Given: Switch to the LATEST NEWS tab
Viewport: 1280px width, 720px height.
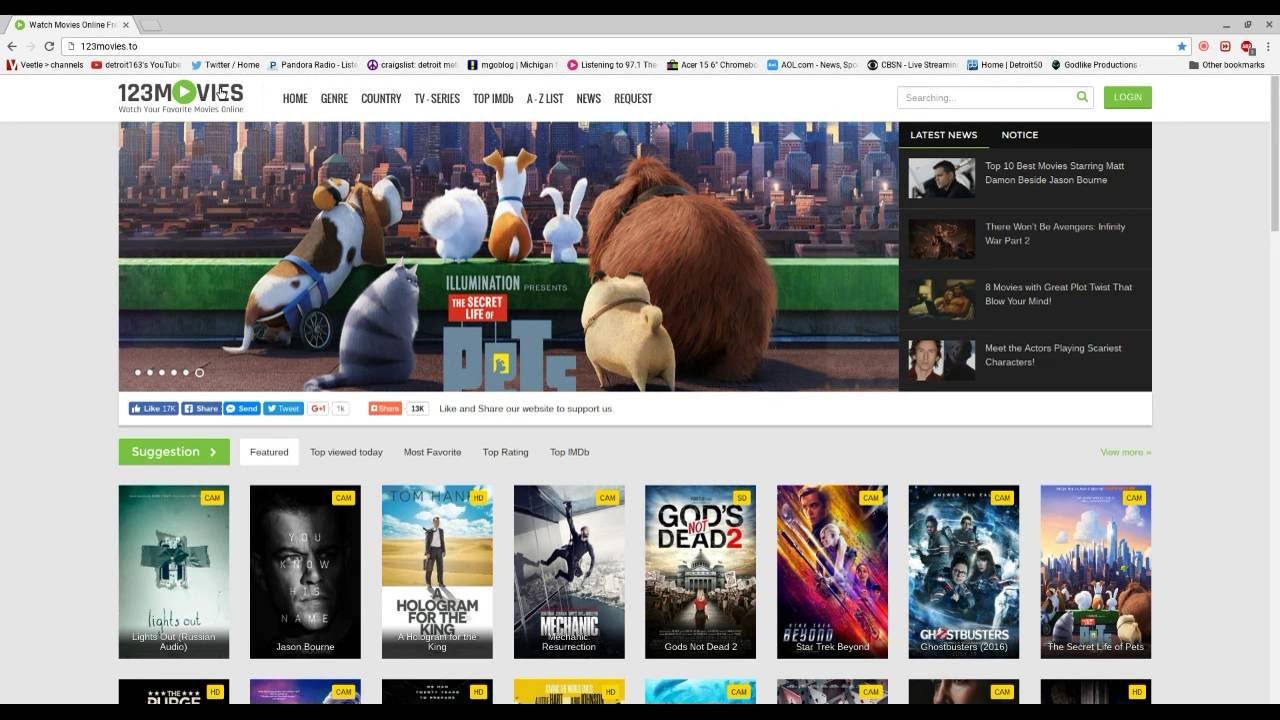Looking at the screenshot, I should [943, 135].
